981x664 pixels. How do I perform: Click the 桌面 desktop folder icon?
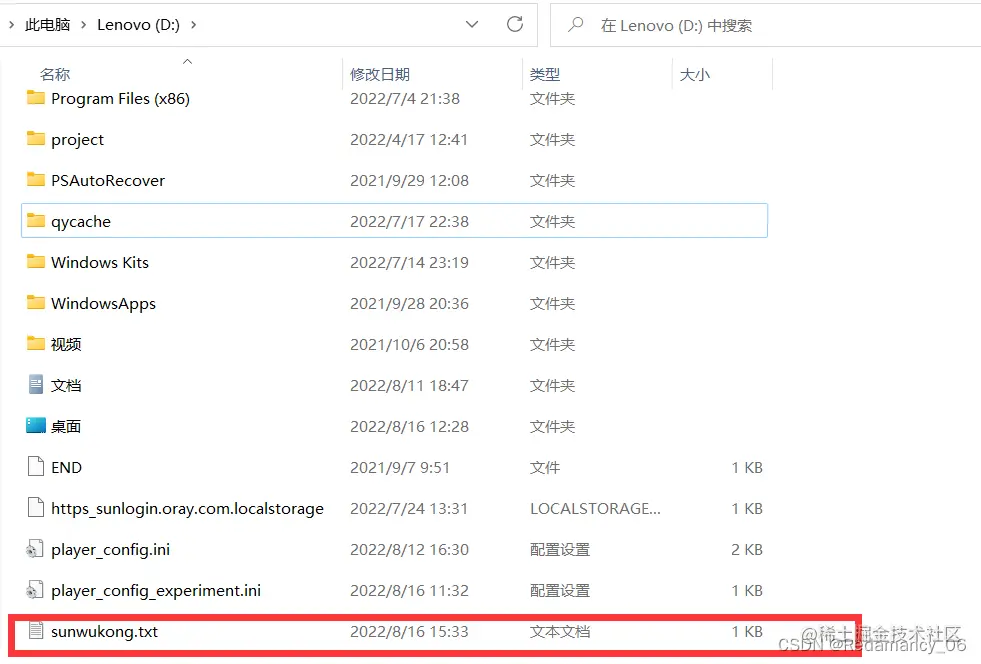click(34, 426)
